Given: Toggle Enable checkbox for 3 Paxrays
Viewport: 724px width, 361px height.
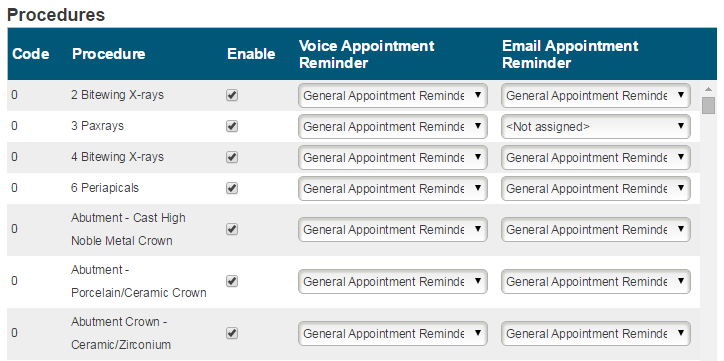Looking at the screenshot, I should (x=232, y=126).
